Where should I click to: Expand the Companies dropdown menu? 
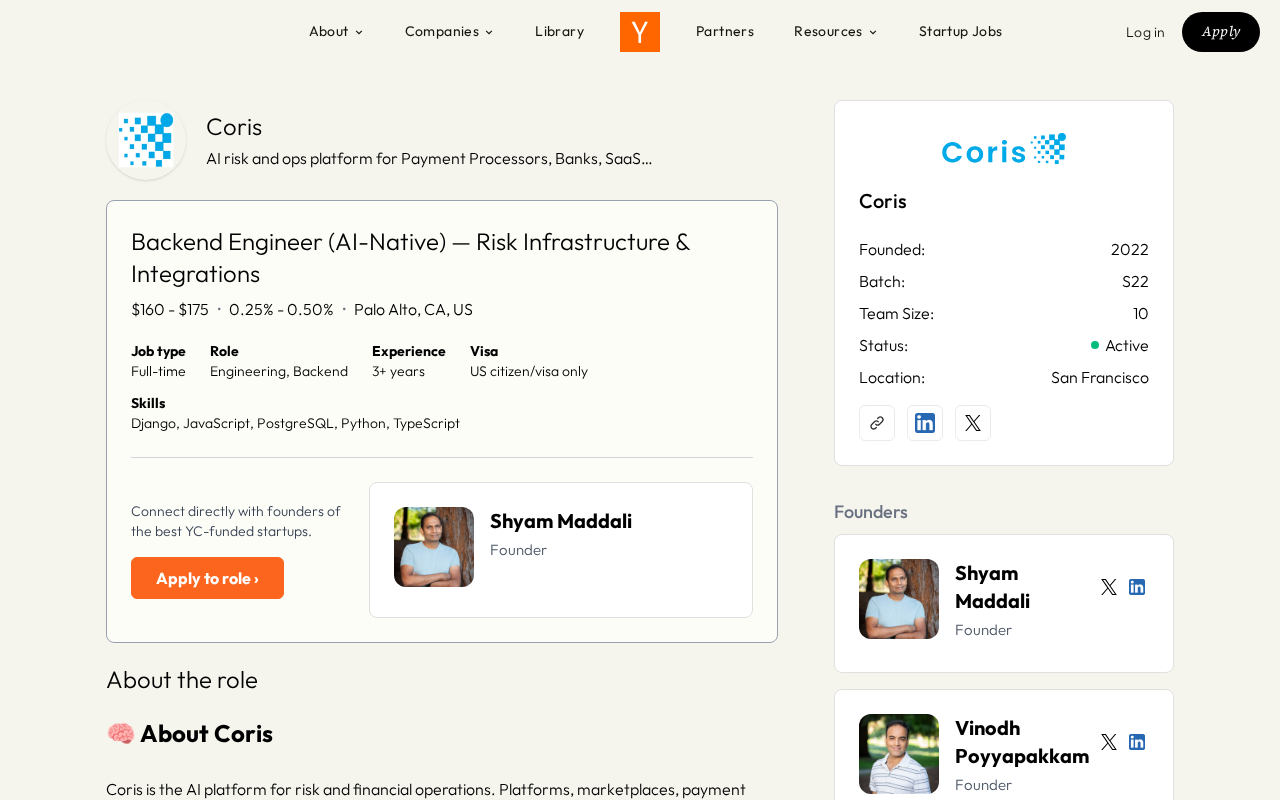(x=449, y=31)
